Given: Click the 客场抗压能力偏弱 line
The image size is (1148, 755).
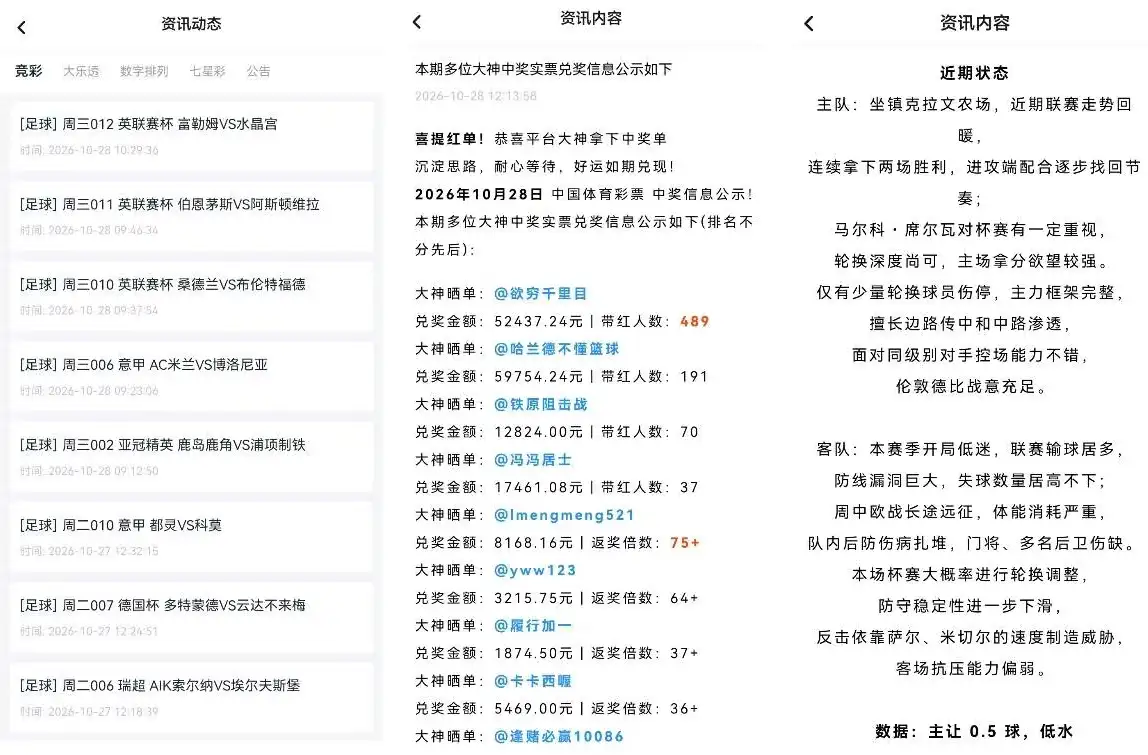Looking at the screenshot, I should [974, 668].
